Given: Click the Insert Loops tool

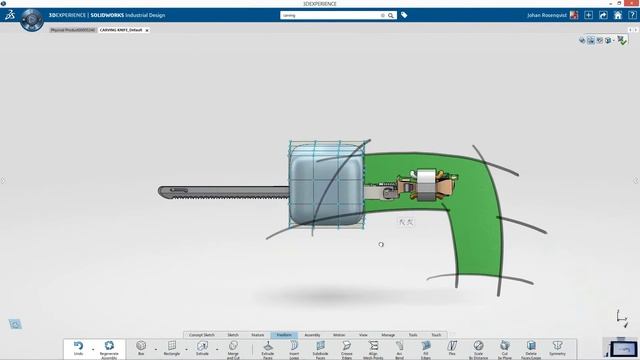Looking at the screenshot, I should [294, 350].
